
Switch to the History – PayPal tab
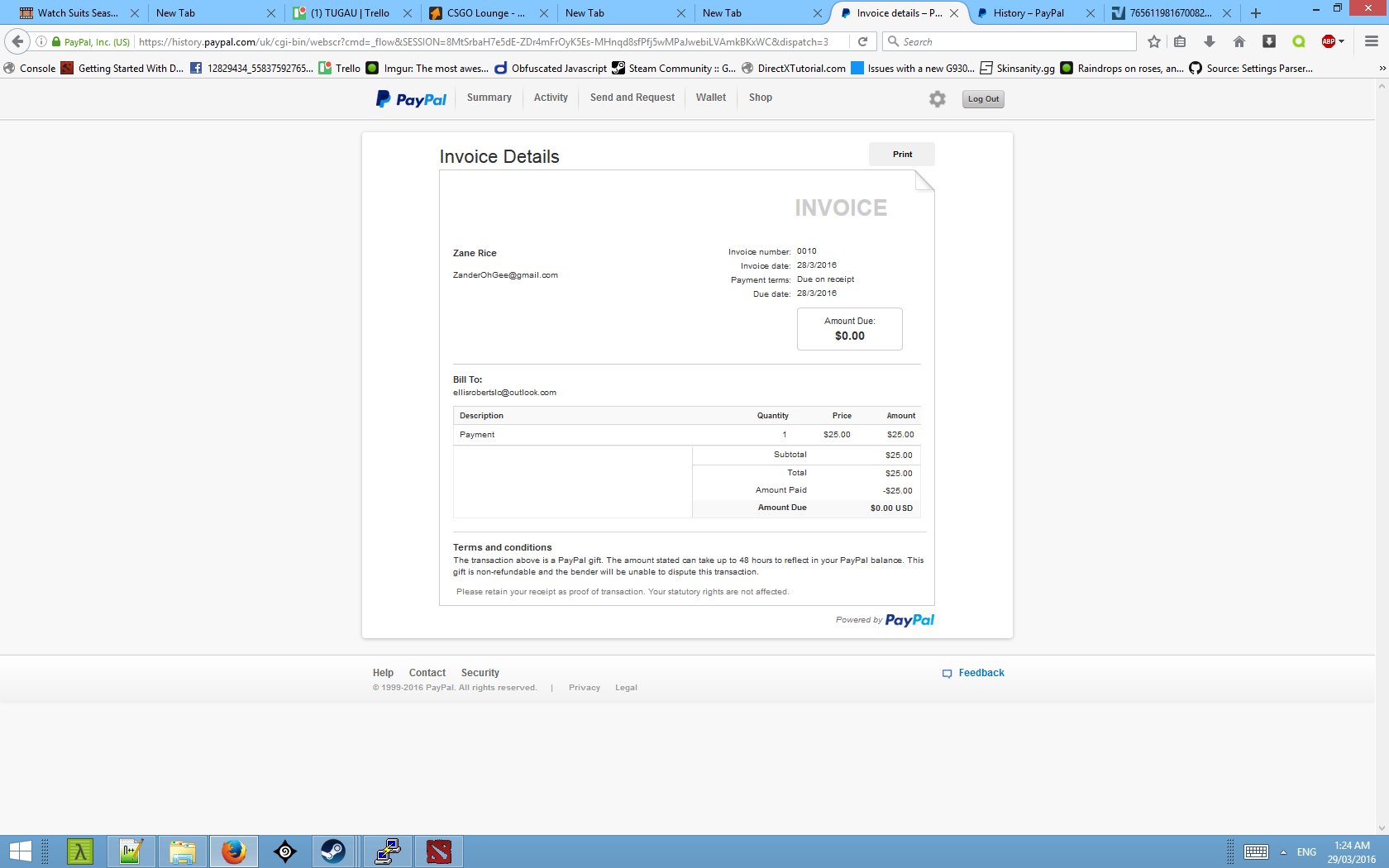tap(1028, 13)
